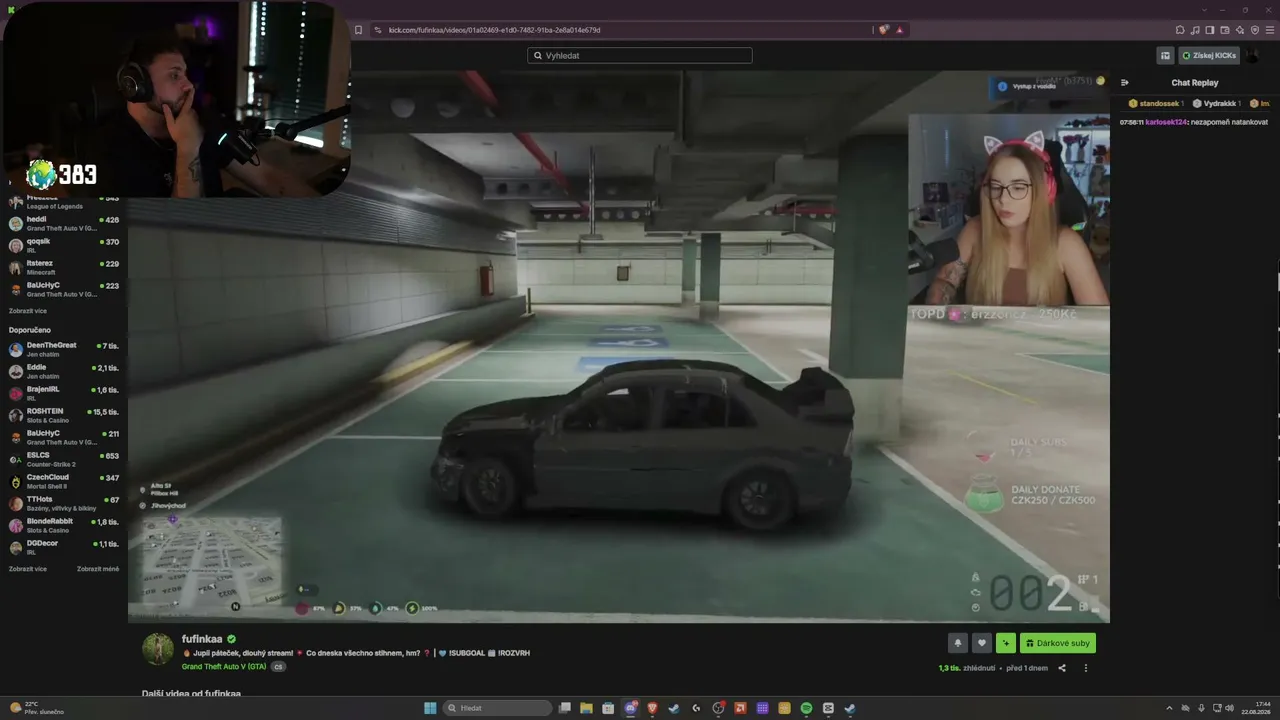The image size is (1280, 720).
Task: Click the fufinkaa channel avatar
Action: [x=158, y=649]
